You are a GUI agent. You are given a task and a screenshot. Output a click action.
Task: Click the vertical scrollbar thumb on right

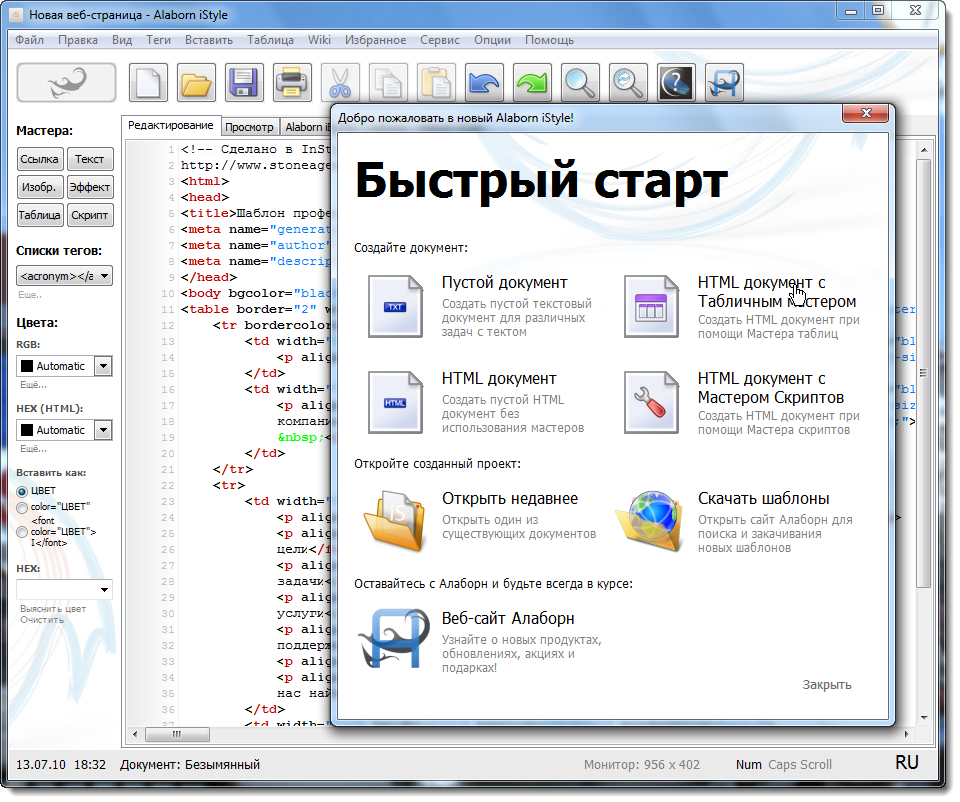[x=924, y=373]
